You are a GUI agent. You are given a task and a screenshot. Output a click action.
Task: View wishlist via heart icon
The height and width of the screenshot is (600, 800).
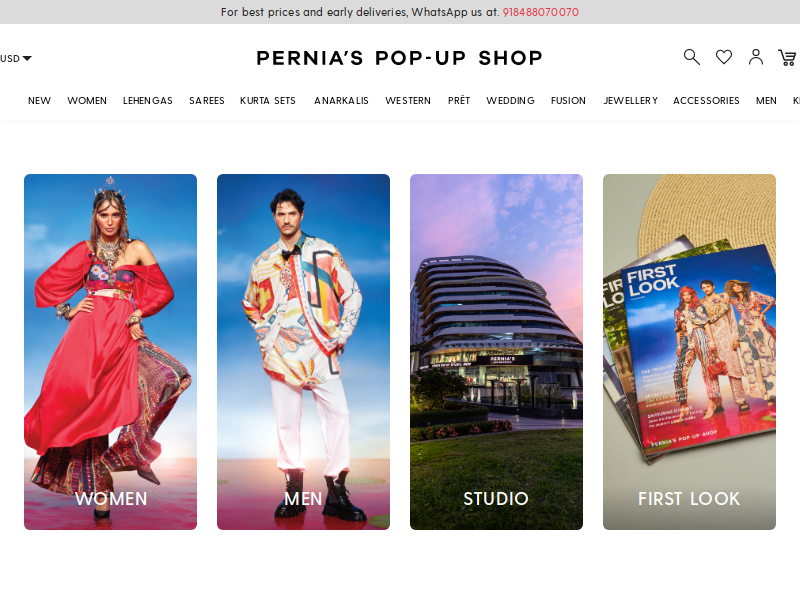[x=723, y=57]
